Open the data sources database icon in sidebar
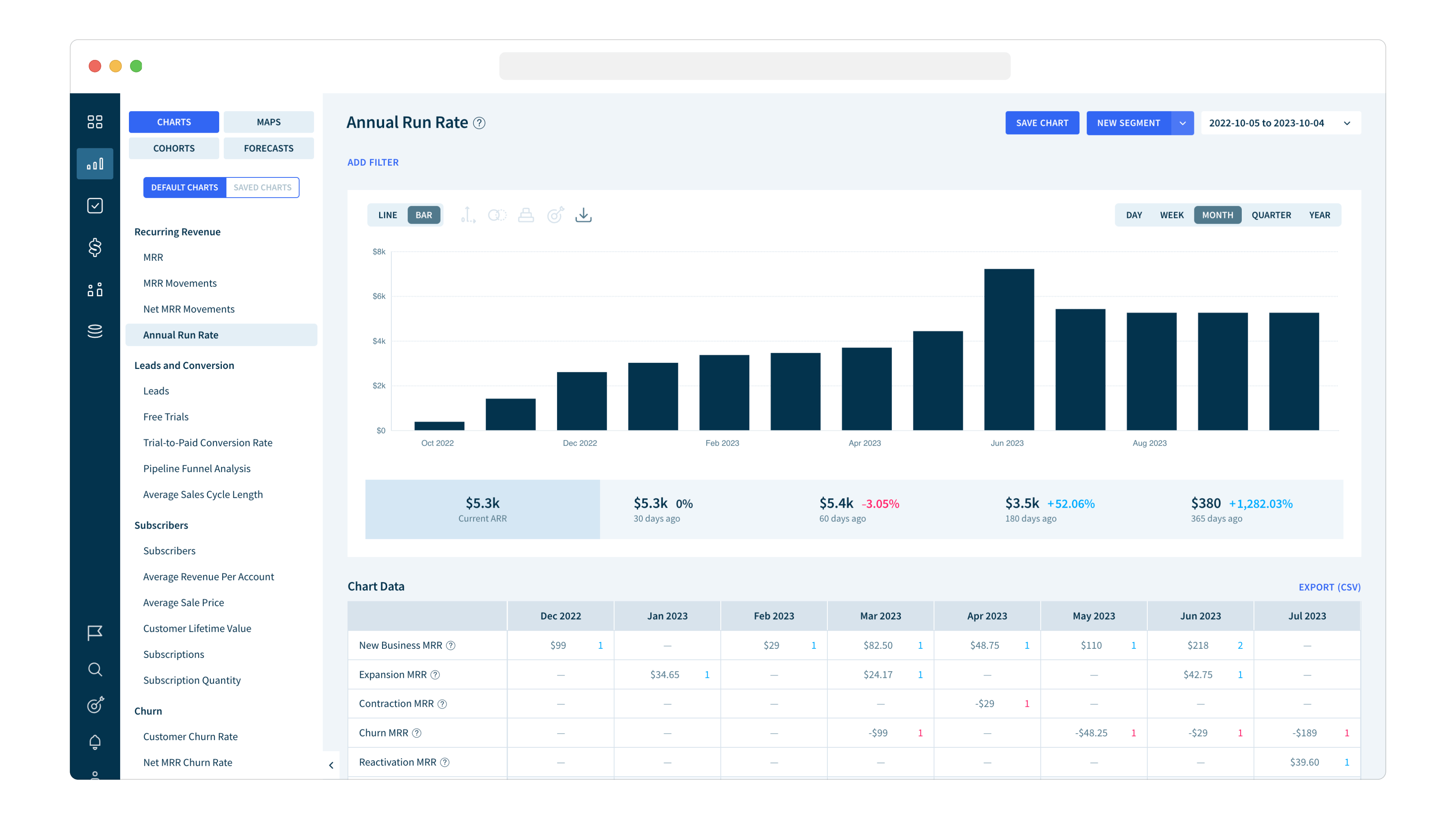Image resolution: width=1456 pixels, height=819 pixels. [95, 331]
